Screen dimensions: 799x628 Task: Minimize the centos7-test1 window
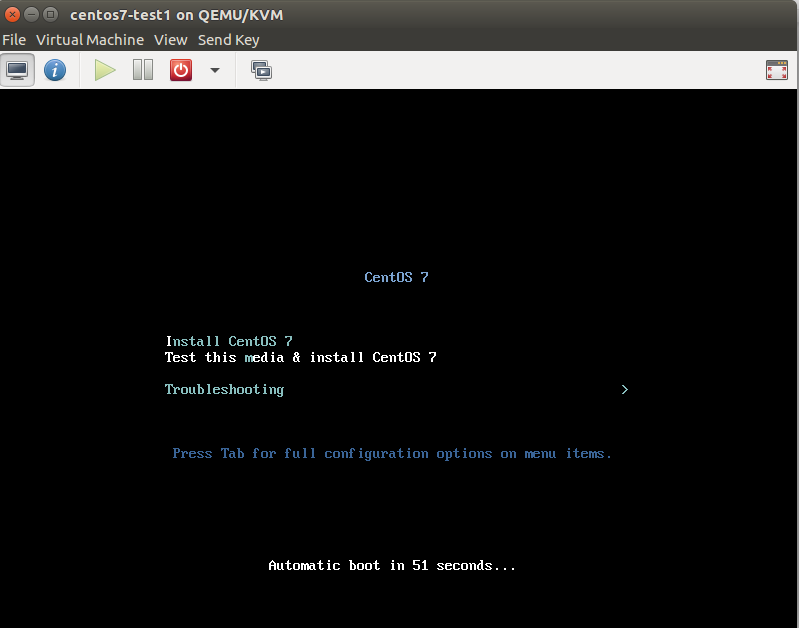point(32,14)
